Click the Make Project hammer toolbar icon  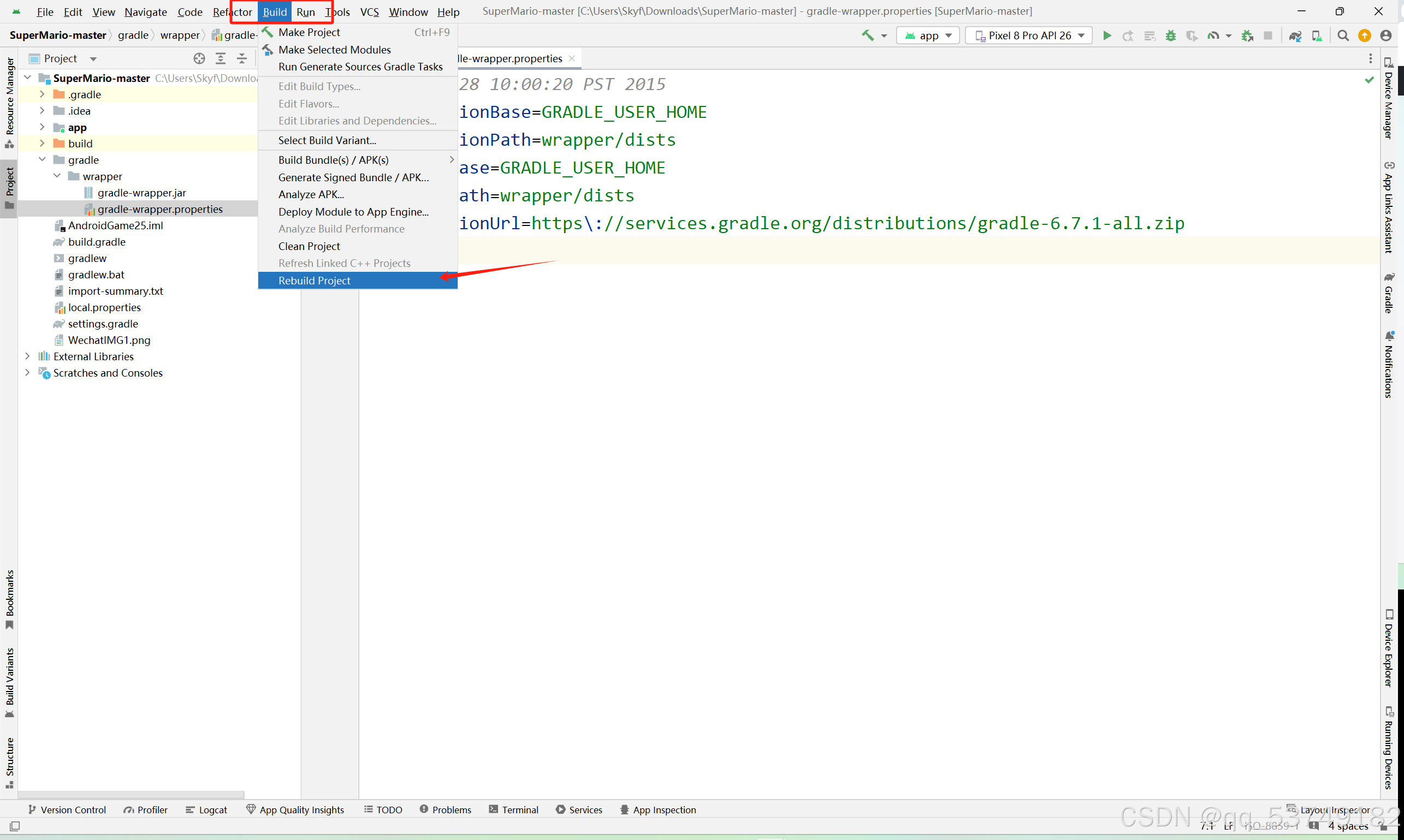click(867, 35)
